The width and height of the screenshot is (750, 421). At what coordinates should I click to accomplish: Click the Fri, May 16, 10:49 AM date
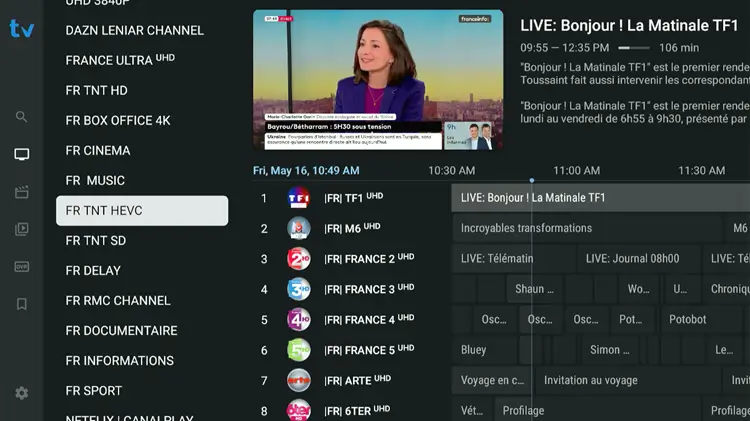pos(306,170)
